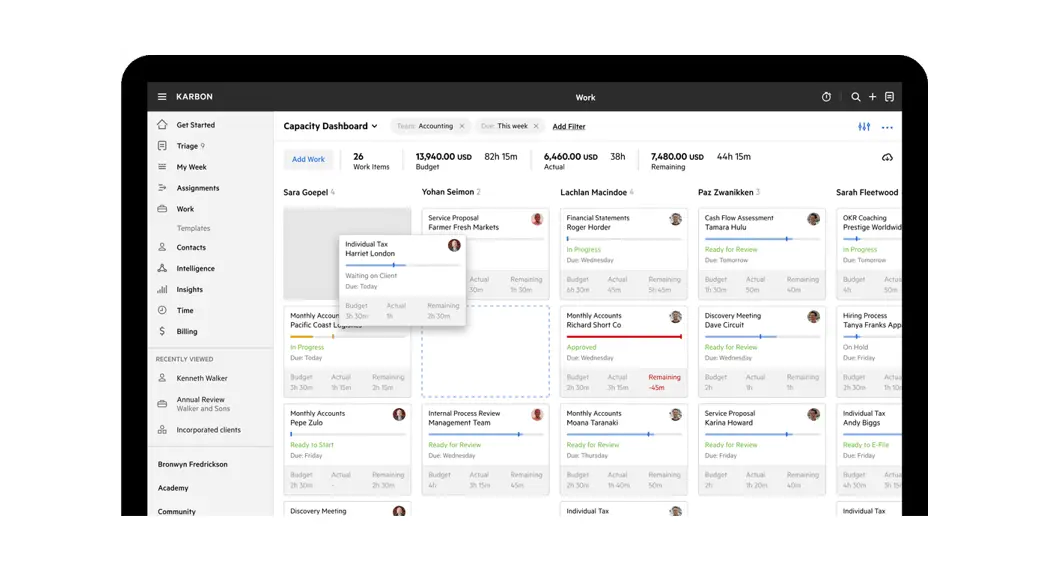Click the Add Work button
Screen dimensions: 1052x572
click(308, 159)
